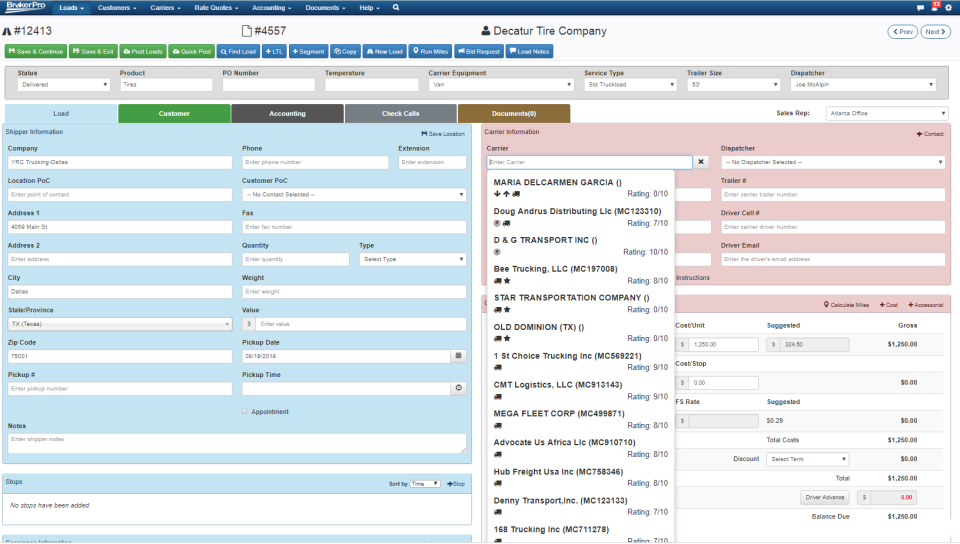Click Save & Continue button
This screenshot has width=960, height=544.
pos(36,51)
